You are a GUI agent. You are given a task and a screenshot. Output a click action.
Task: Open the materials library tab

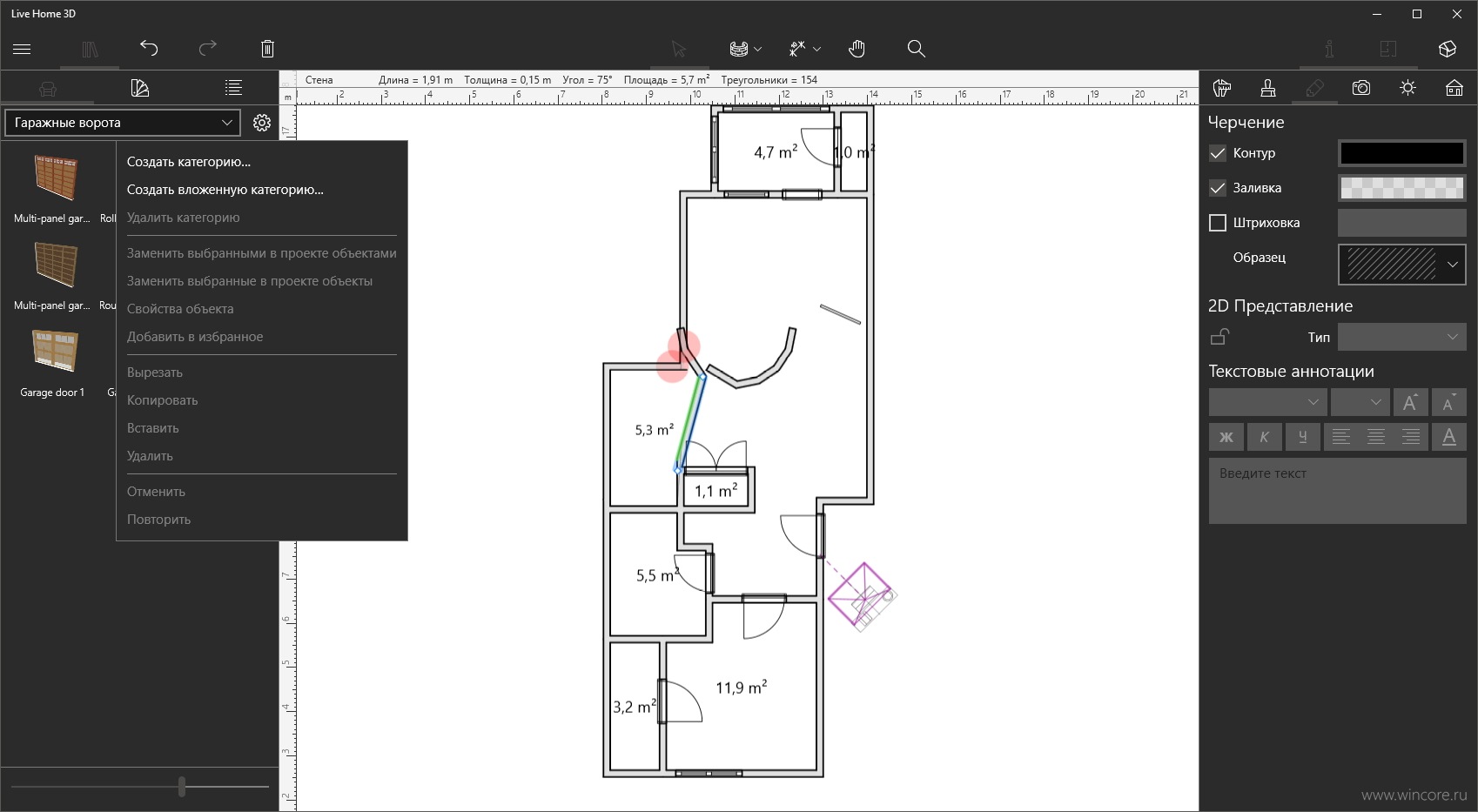(x=139, y=88)
